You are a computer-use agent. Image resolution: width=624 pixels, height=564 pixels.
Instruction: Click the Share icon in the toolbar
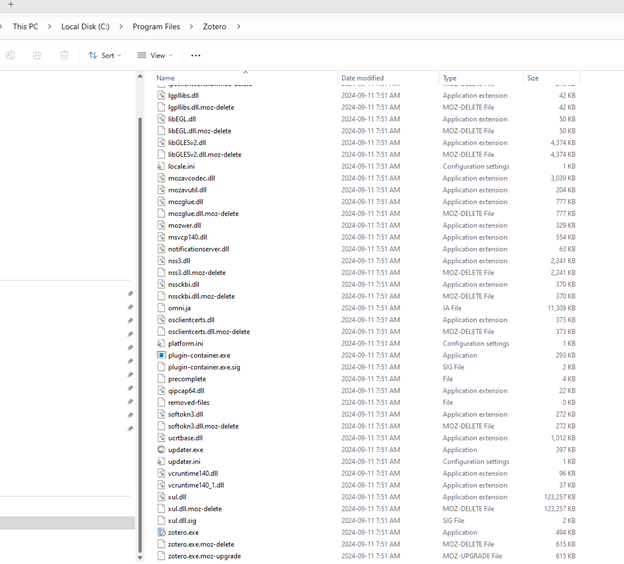37,55
